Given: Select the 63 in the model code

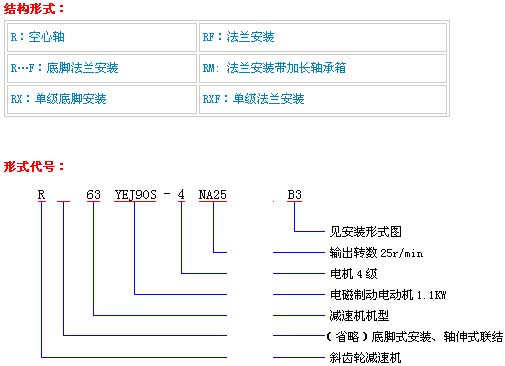Looking at the screenshot, I should 93,195.
